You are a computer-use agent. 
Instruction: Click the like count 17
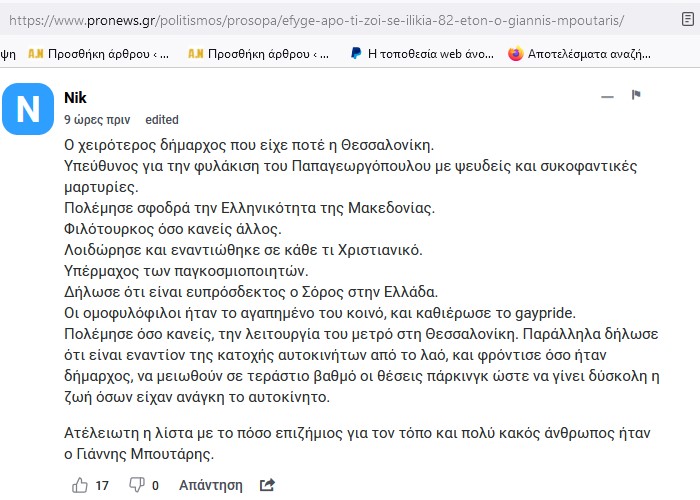tap(102, 486)
